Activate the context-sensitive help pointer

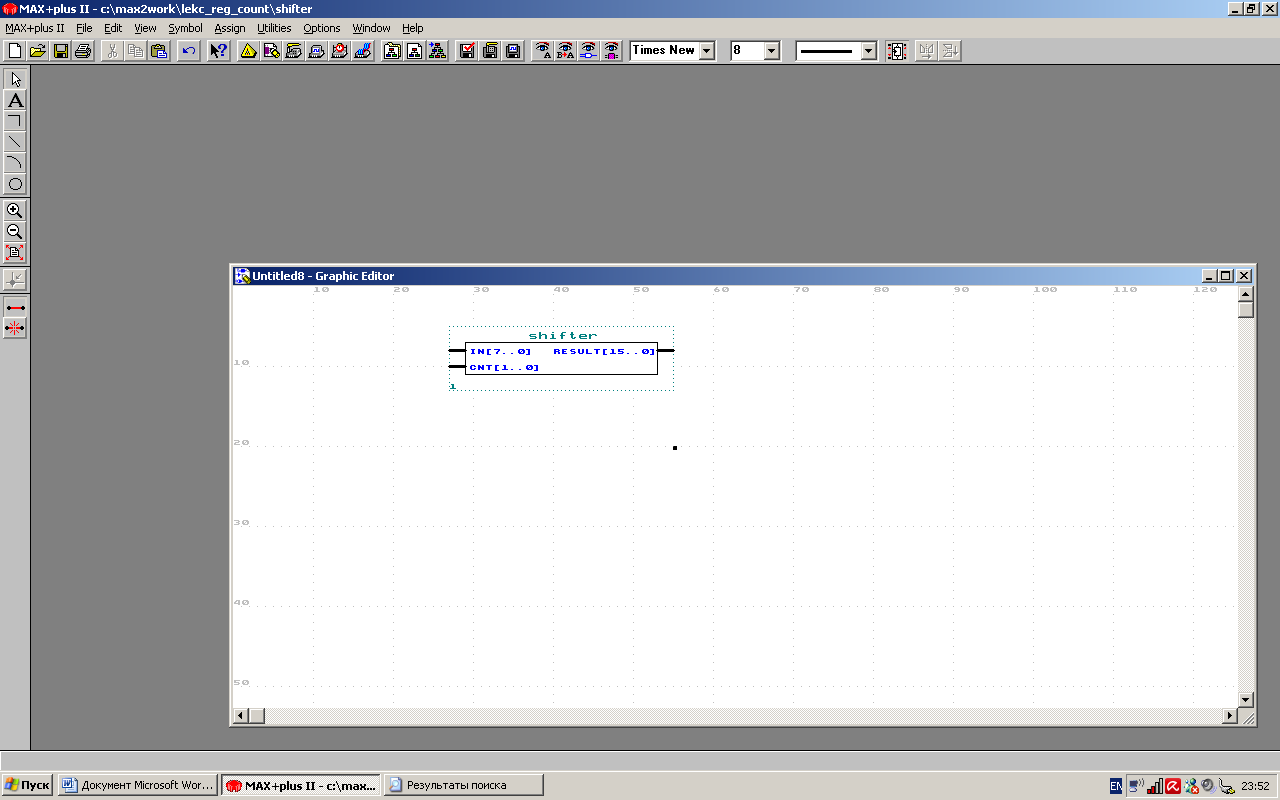218,50
